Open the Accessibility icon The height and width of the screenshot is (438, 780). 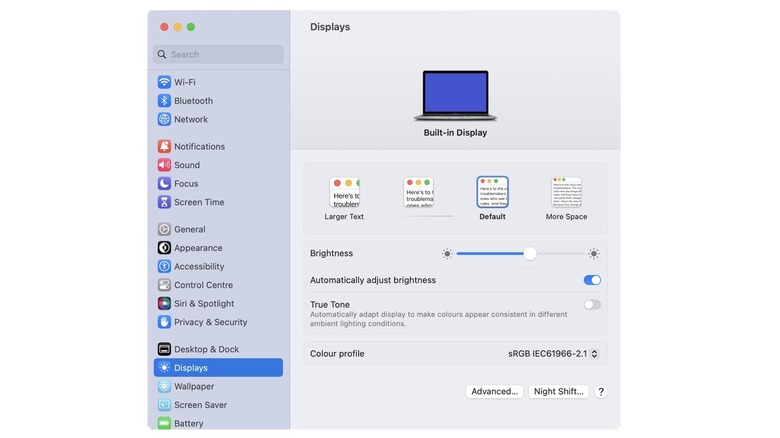point(164,266)
